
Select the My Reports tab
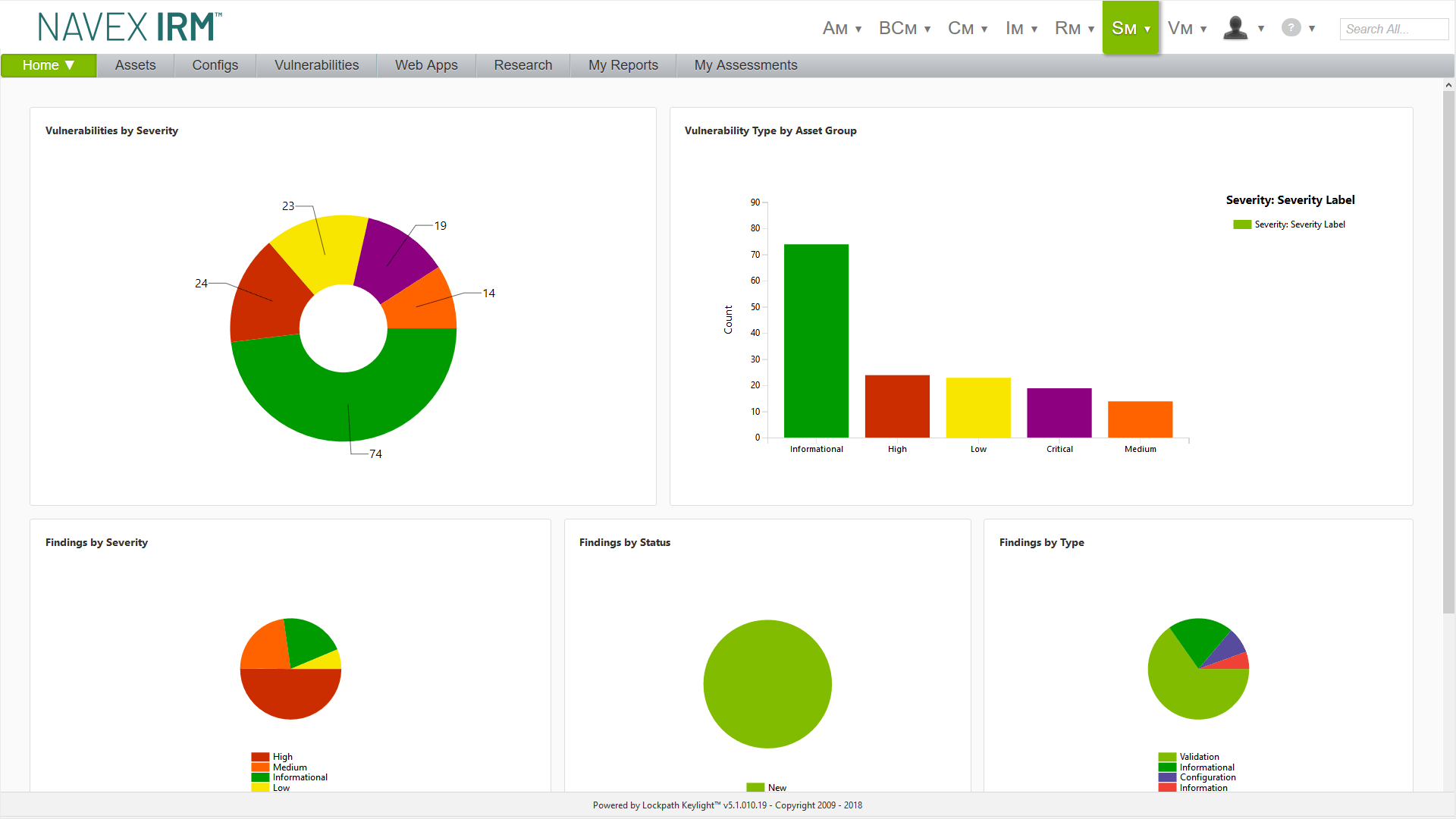(623, 64)
